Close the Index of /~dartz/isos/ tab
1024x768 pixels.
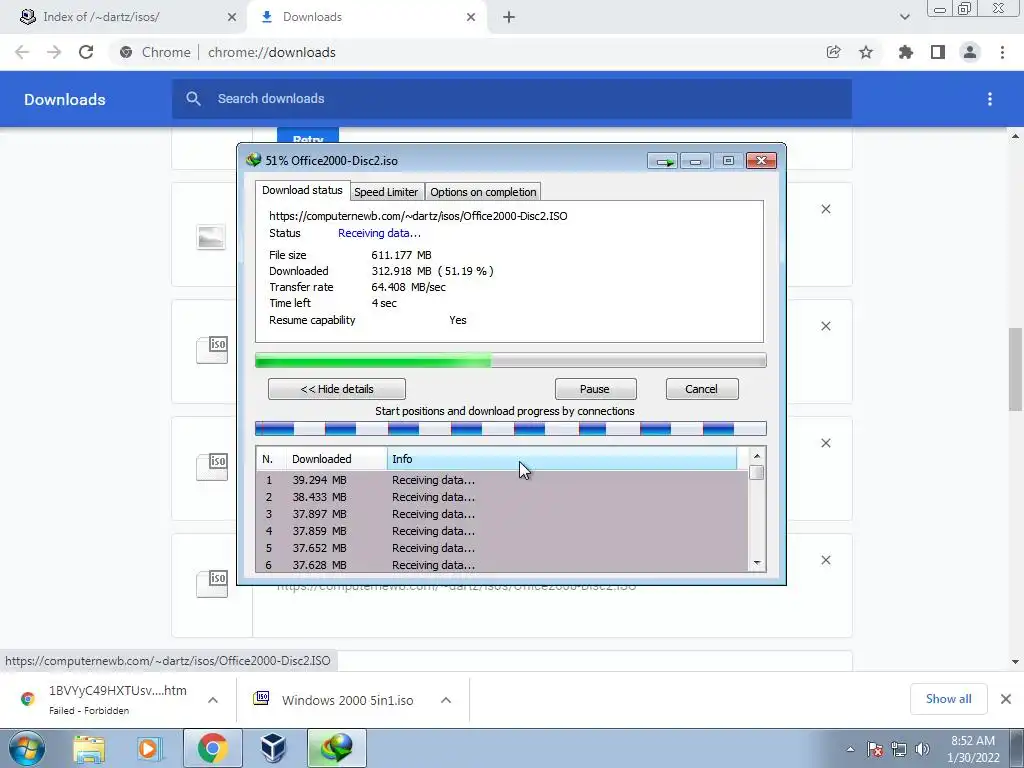[x=232, y=17]
